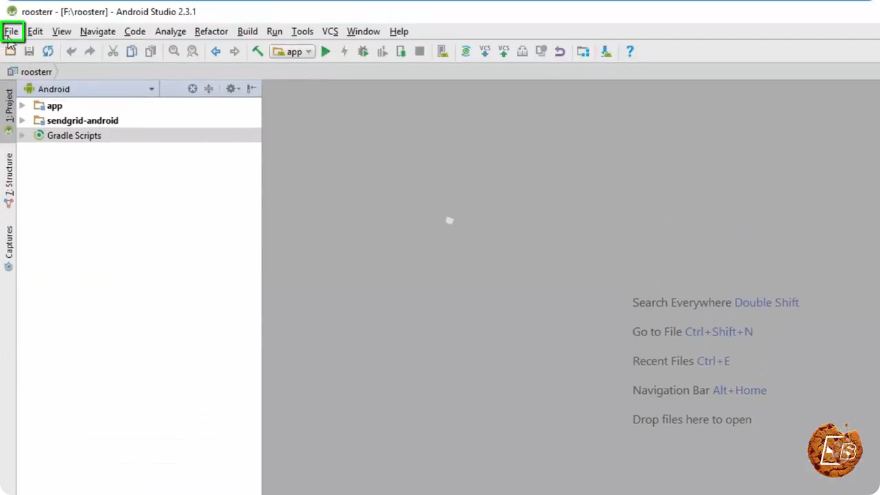Screen dimensions: 880x495
Task: Click the blue Help question mark icon
Action: [630, 52]
